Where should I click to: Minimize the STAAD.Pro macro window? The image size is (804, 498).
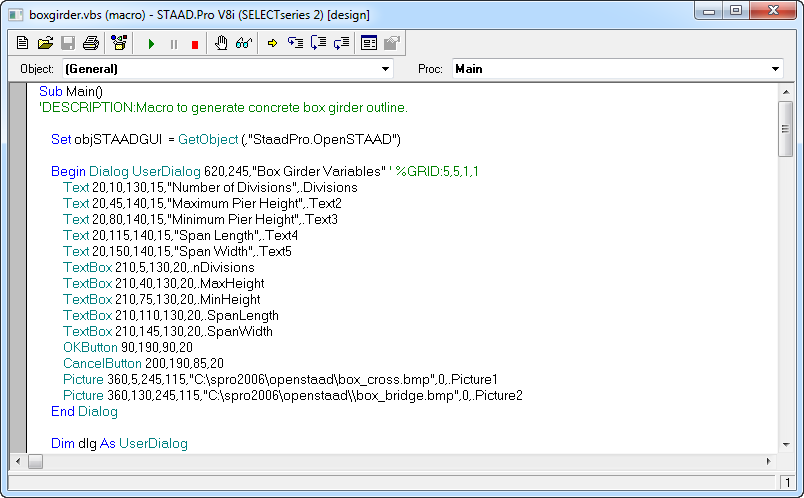pyautogui.click(x=709, y=11)
